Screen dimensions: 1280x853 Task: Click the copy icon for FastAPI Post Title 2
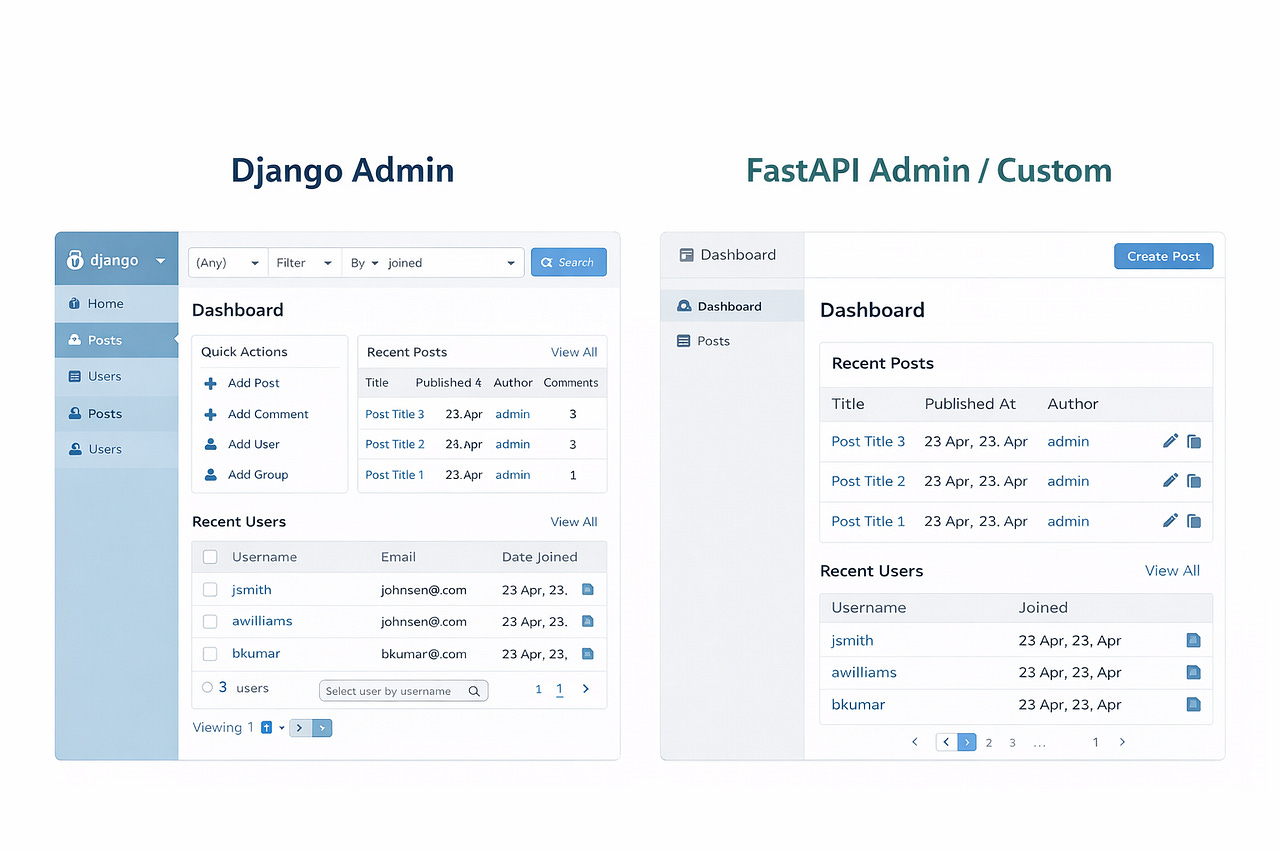click(1194, 481)
